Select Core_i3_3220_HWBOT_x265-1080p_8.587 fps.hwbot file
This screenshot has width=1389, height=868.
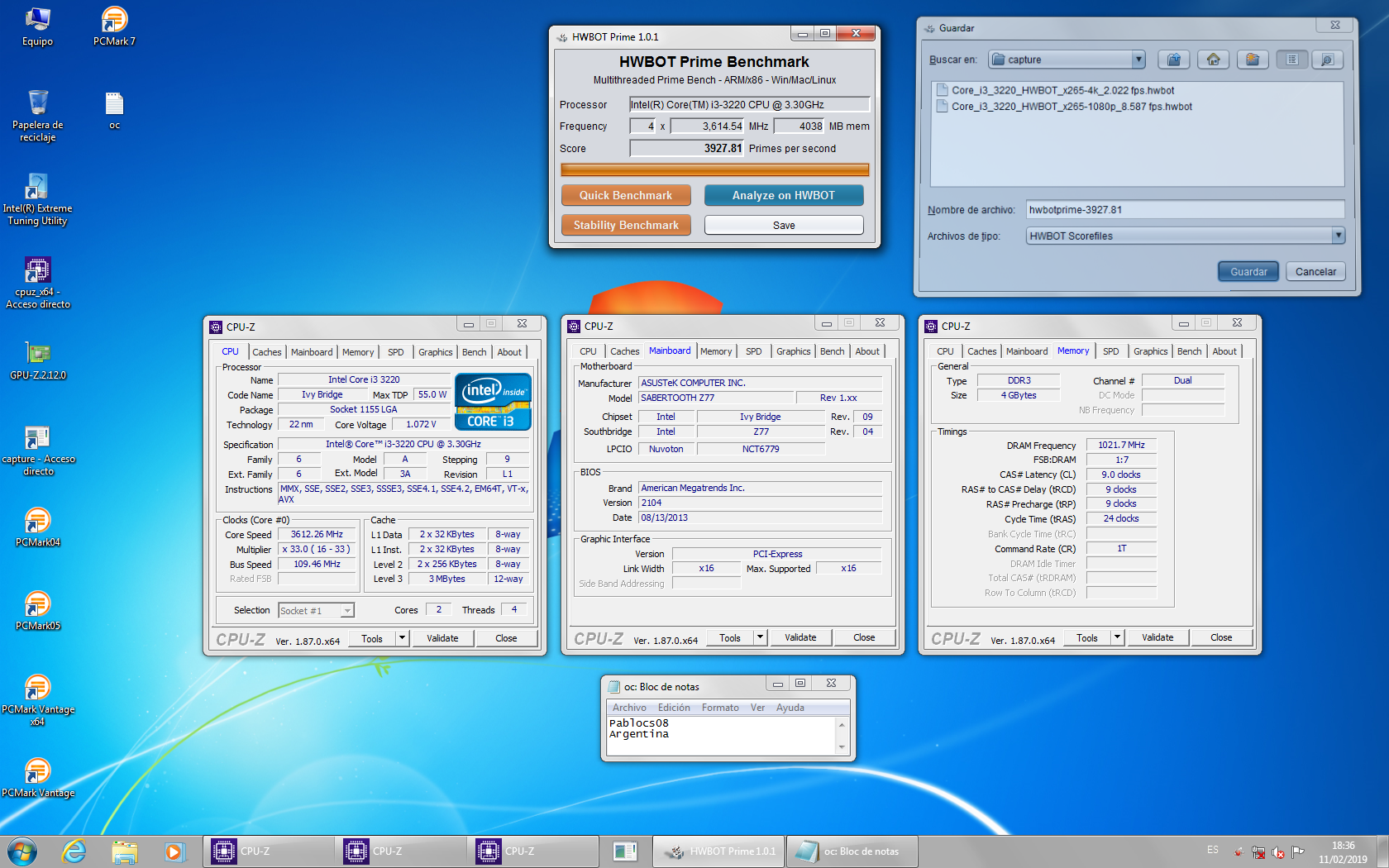pos(1064,106)
